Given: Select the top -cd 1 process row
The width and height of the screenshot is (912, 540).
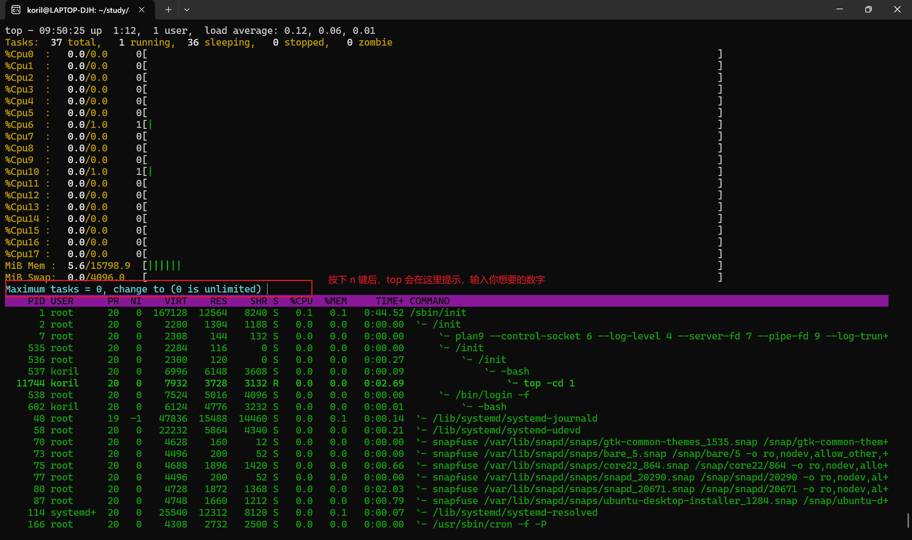Looking at the screenshot, I should (541, 383).
